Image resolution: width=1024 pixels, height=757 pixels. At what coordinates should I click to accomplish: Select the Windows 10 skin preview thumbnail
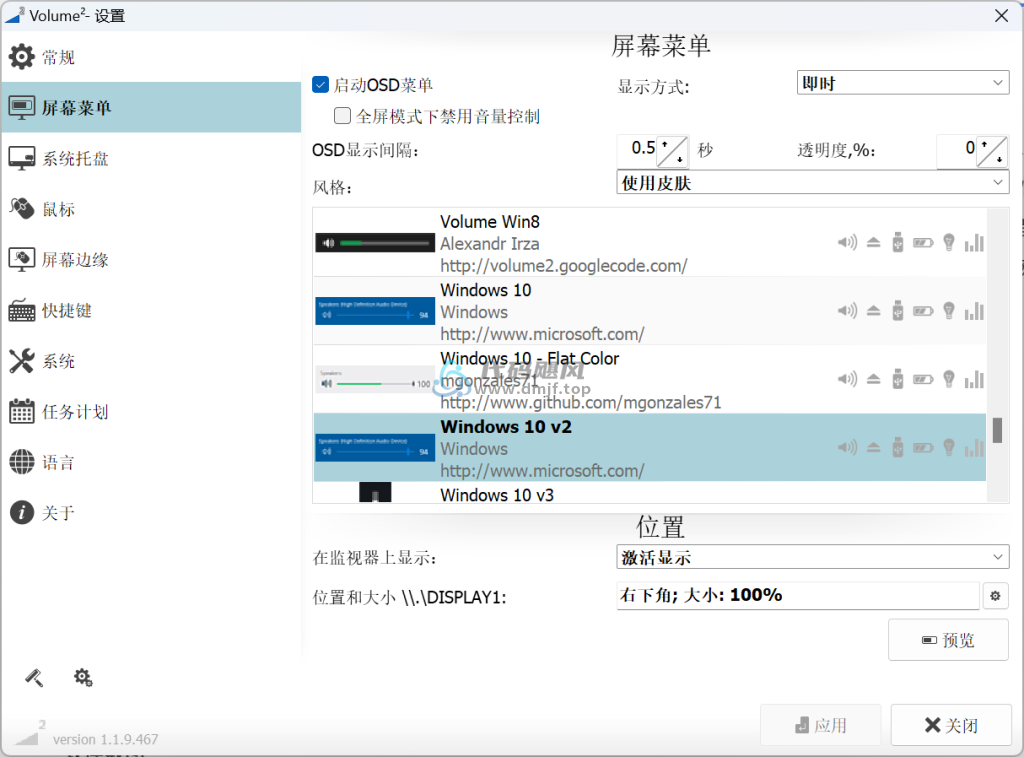[x=375, y=311]
